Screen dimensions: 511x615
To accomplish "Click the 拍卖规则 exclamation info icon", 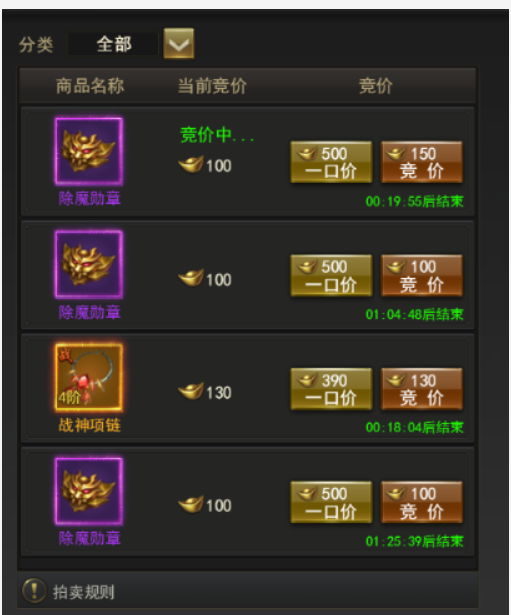I will [x=34, y=590].
